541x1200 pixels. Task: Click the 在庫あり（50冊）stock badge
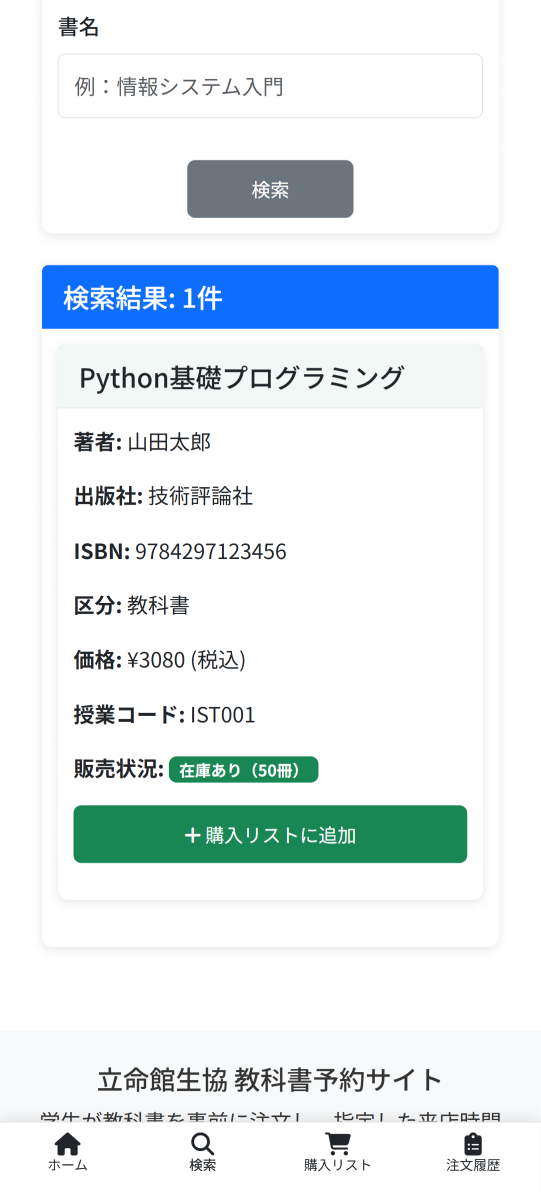[243, 770]
